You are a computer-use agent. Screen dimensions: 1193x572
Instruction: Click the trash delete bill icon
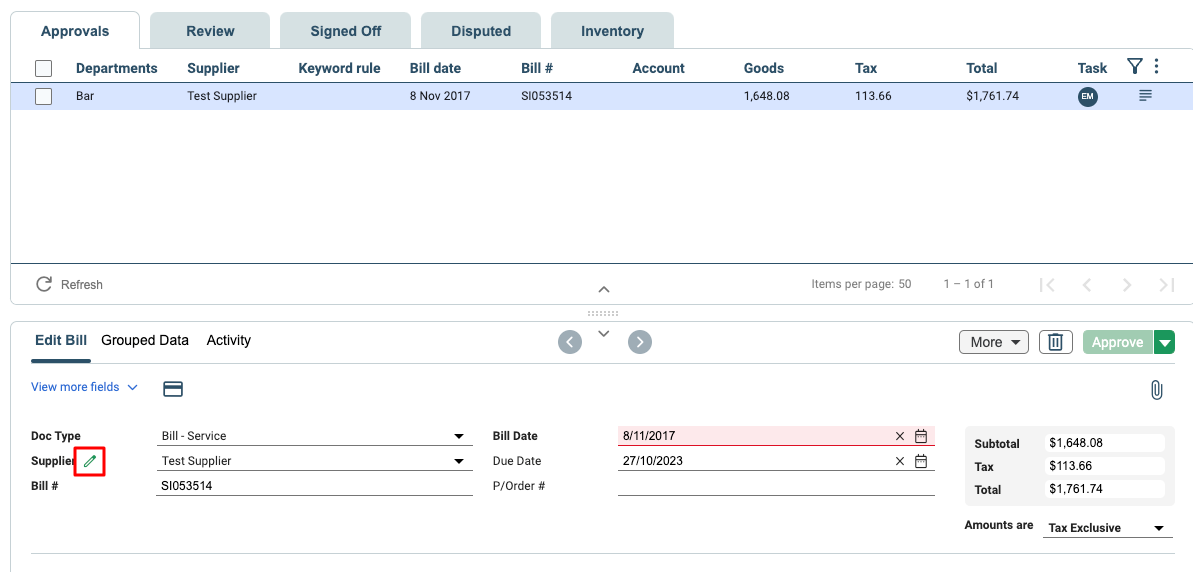pos(1054,342)
